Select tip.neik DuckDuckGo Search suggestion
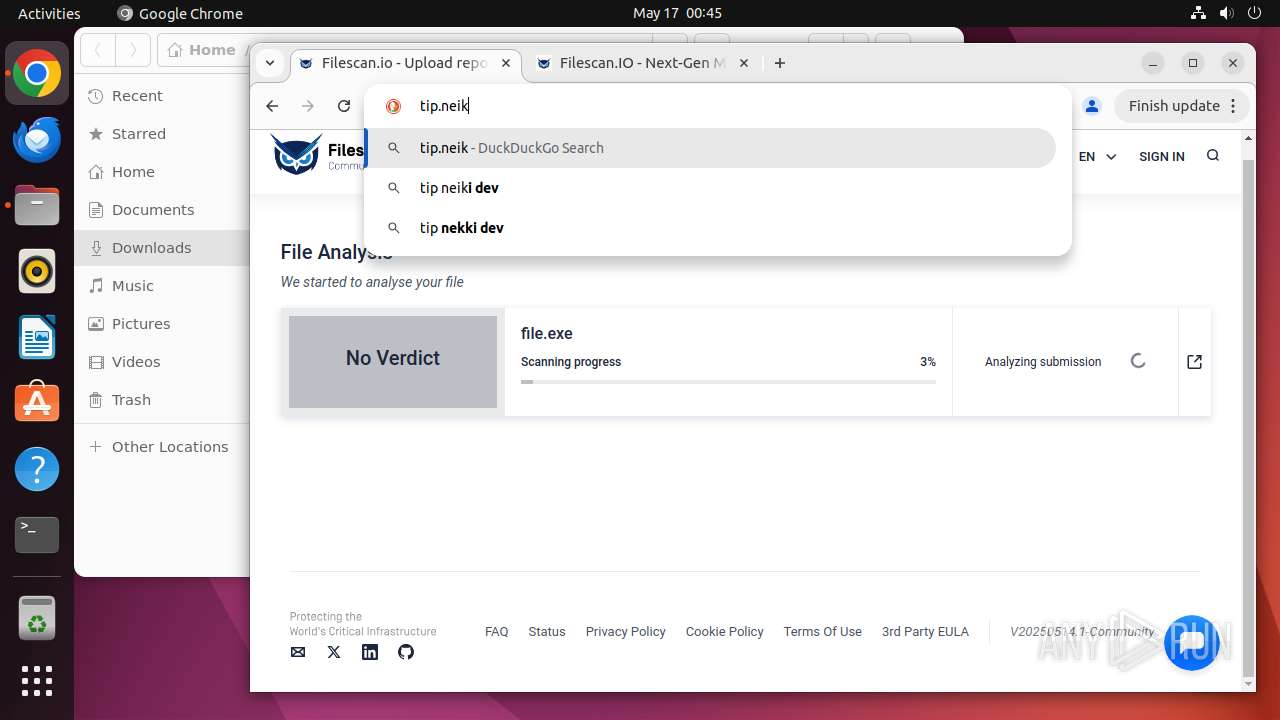The width and height of the screenshot is (1280, 720). tap(710, 148)
